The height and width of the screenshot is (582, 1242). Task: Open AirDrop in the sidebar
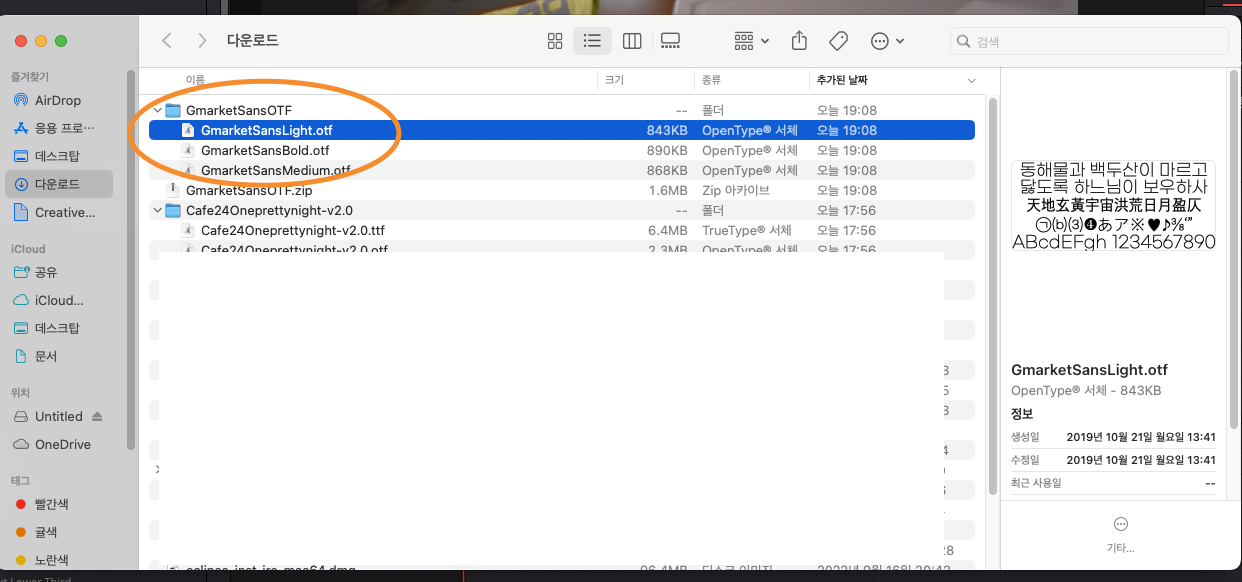58,100
